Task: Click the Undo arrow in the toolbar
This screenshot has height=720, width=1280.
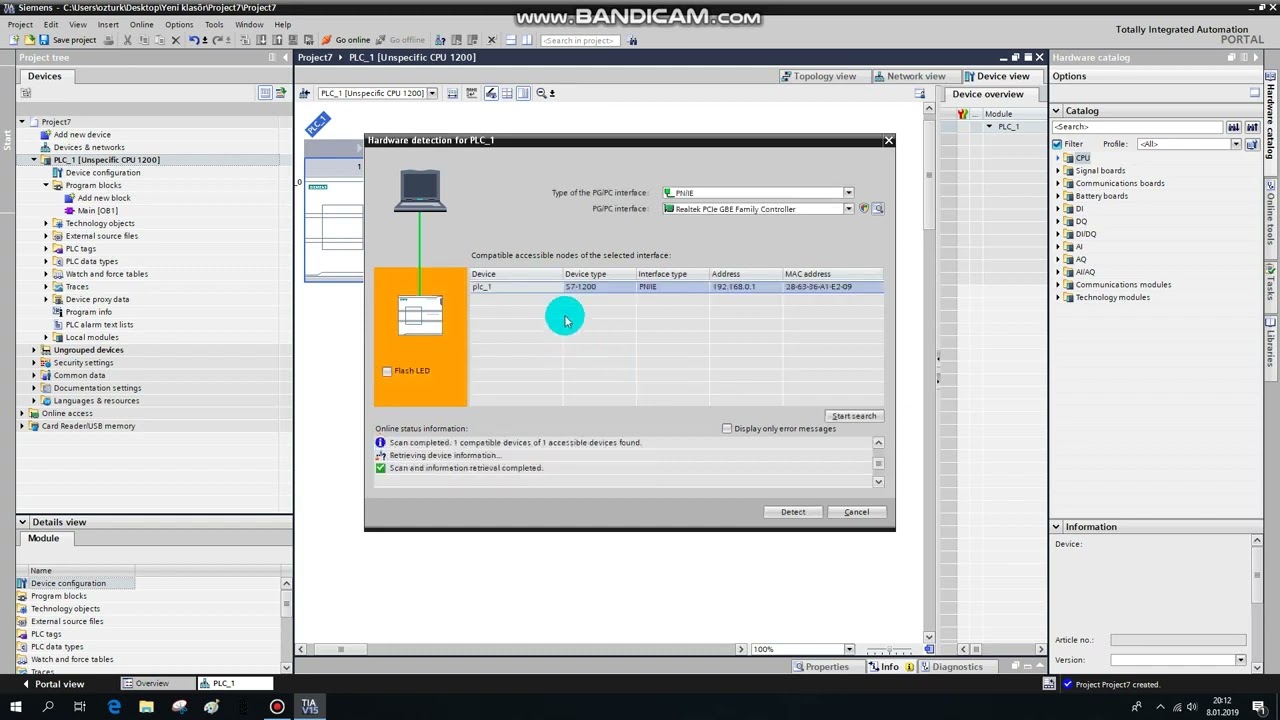Action: pyautogui.click(x=193, y=40)
